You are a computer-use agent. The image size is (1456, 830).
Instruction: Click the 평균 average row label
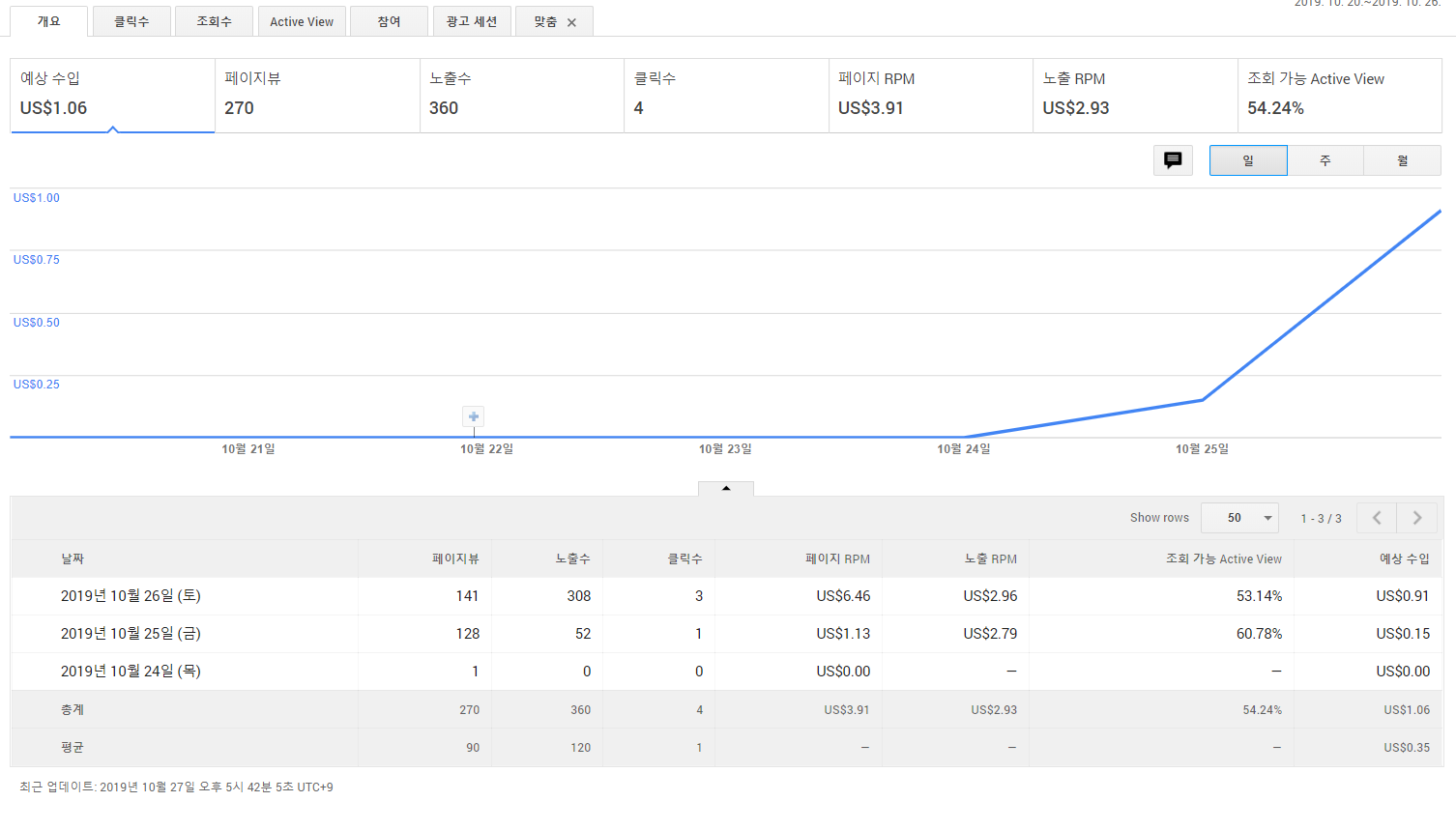pyautogui.click(x=73, y=747)
